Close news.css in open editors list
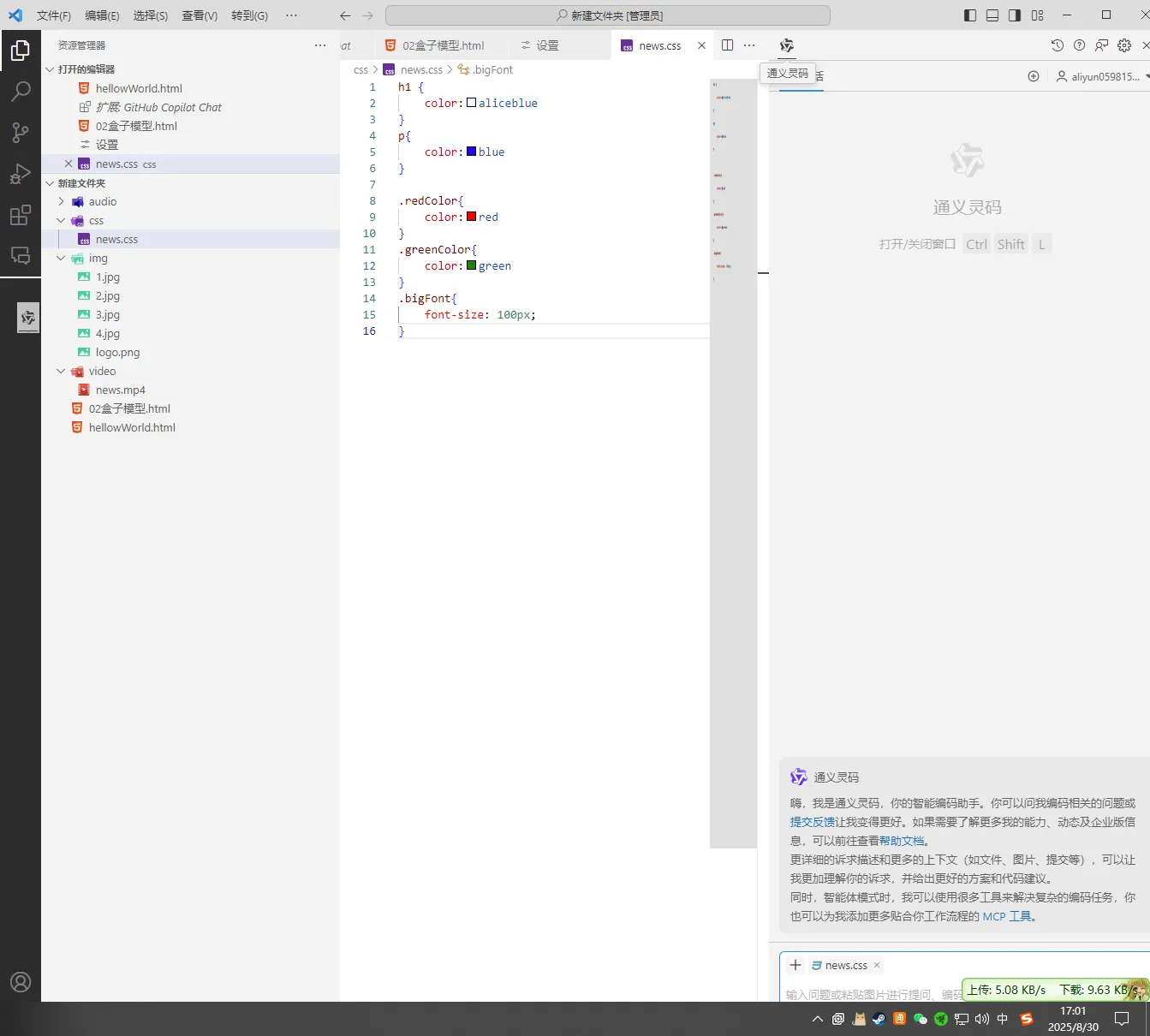1150x1036 pixels. (x=69, y=164)
